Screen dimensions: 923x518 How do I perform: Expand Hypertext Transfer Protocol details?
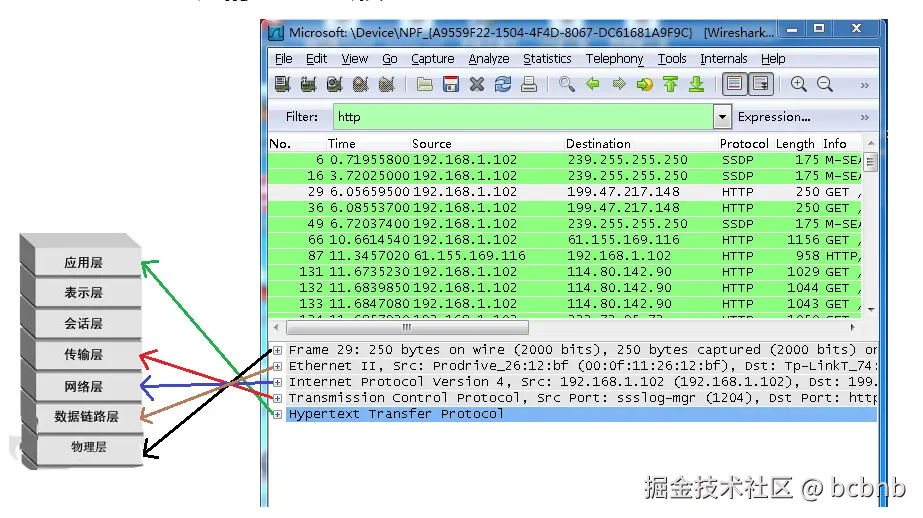coord(277,414)
